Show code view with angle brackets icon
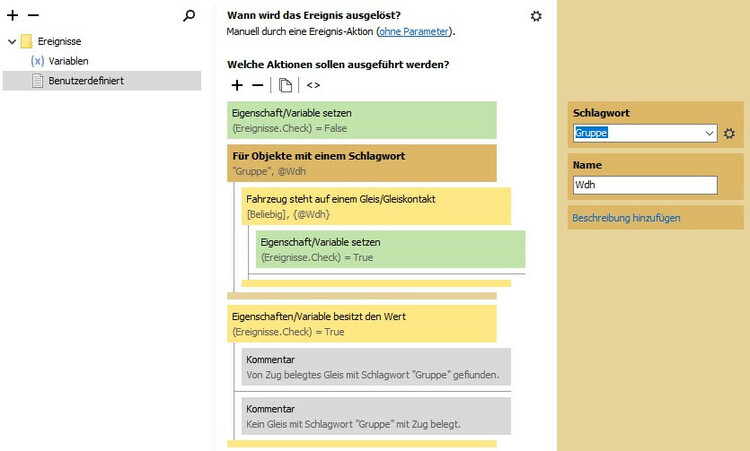750x451 pixels. click(x=313, y=85)
